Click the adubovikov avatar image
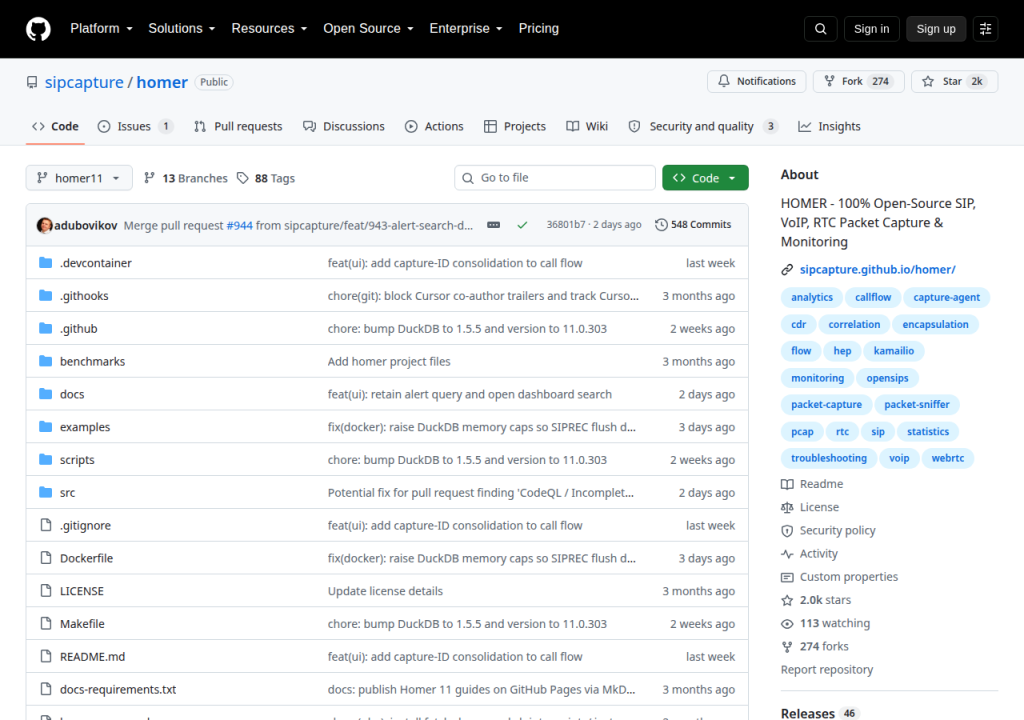The width and height of the screenshot is (1024, 720). (x=44, y=225)
